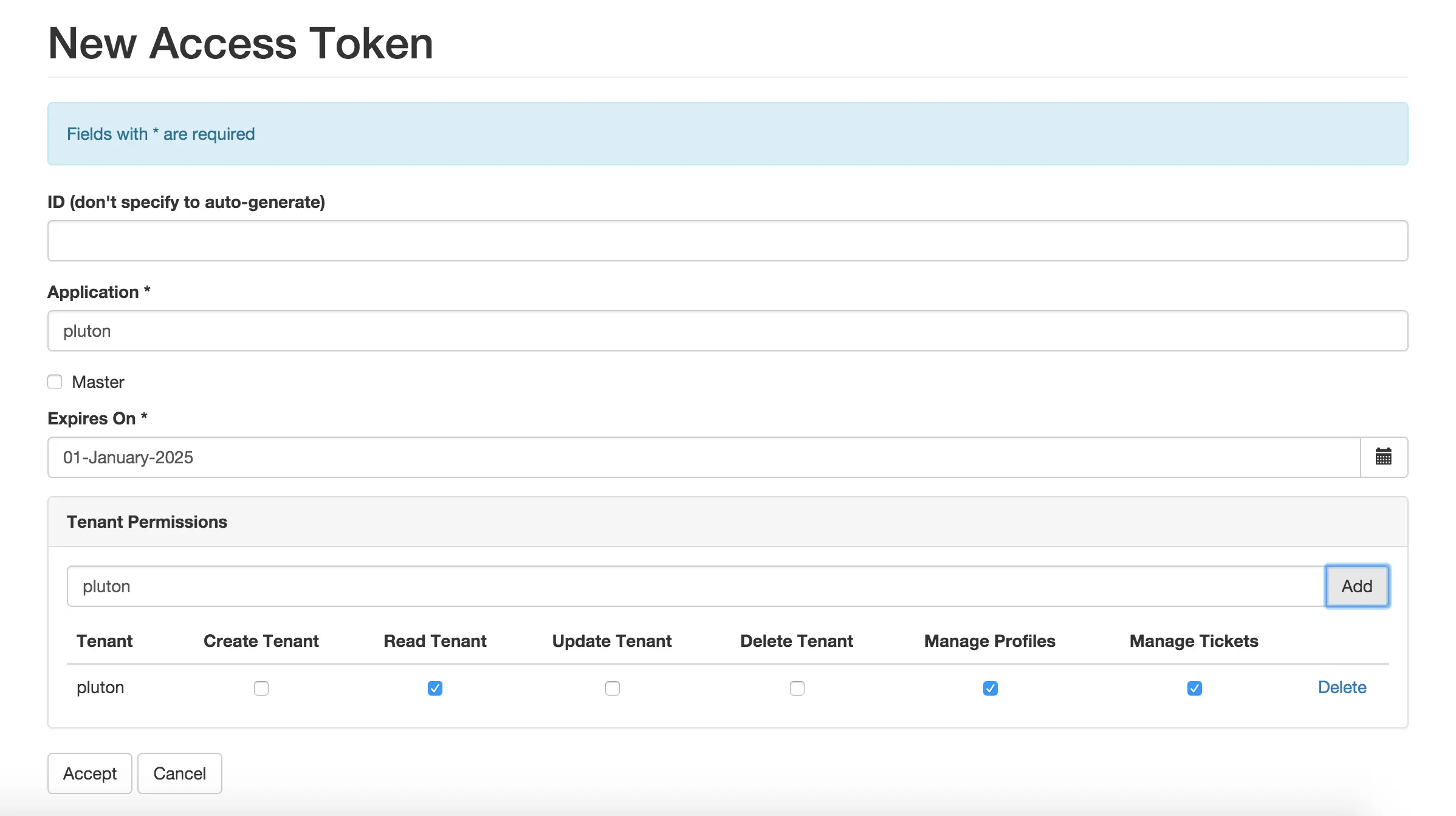Focus the tenant name input field
Screen dimensions: 1456x816
pyautogui.click(x=696, y=586)
